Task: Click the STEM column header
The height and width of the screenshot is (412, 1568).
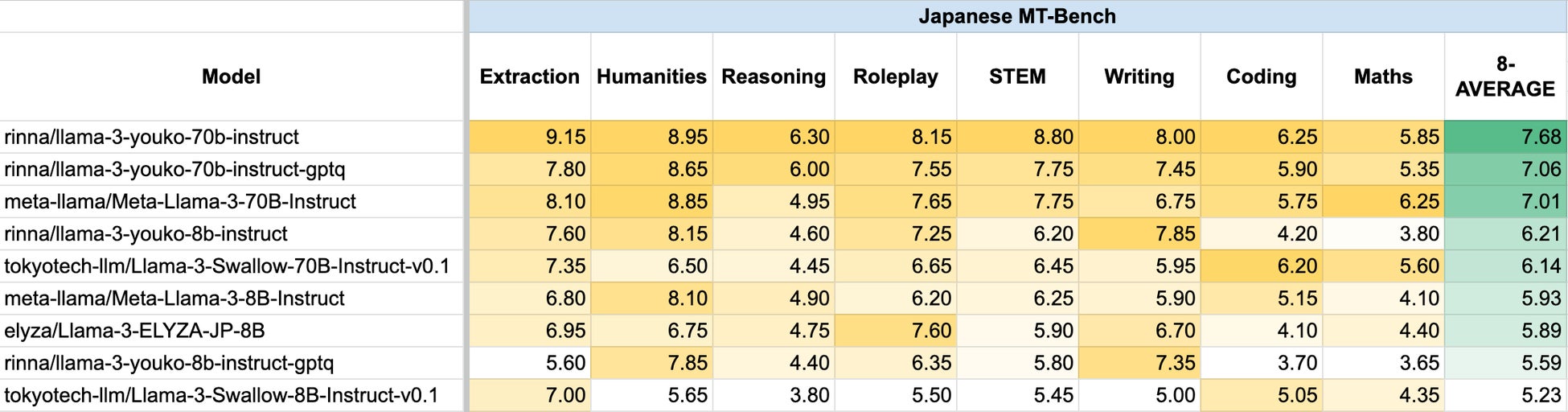Action: click(x=1017, y=76)
